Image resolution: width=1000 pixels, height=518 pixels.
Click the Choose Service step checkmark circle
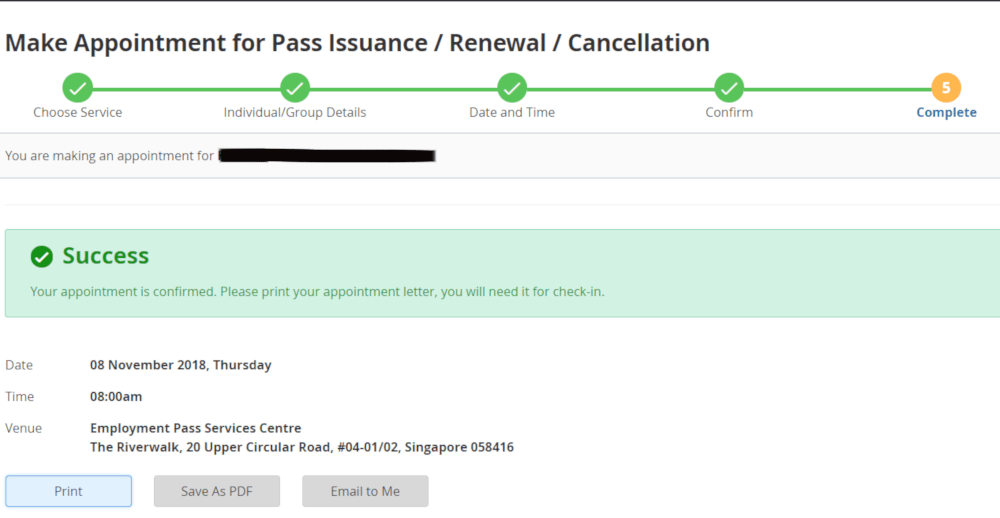click(x=78, y=87)
